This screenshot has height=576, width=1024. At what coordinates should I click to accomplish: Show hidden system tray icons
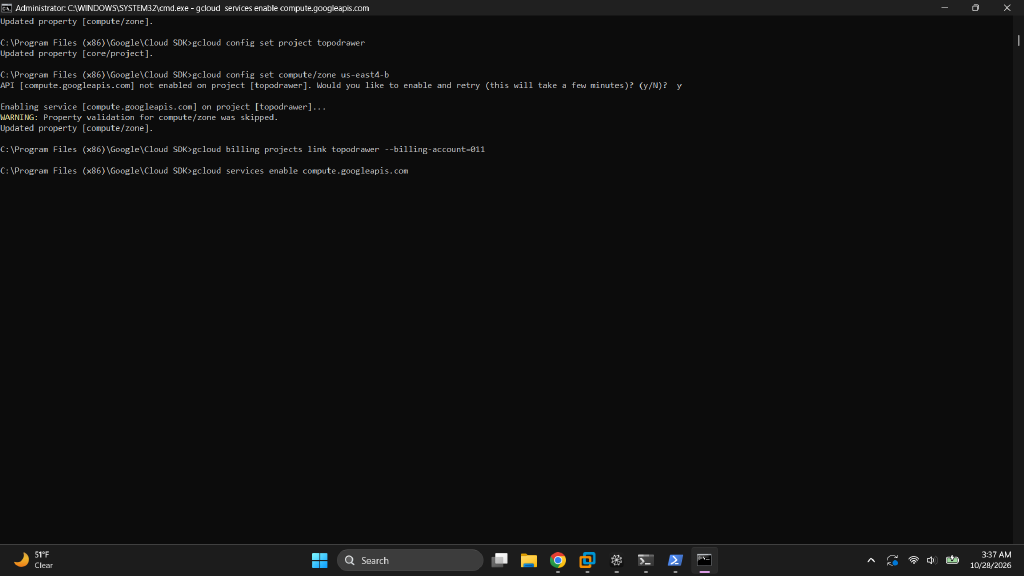pyautogui.click(x=871, y=560)
